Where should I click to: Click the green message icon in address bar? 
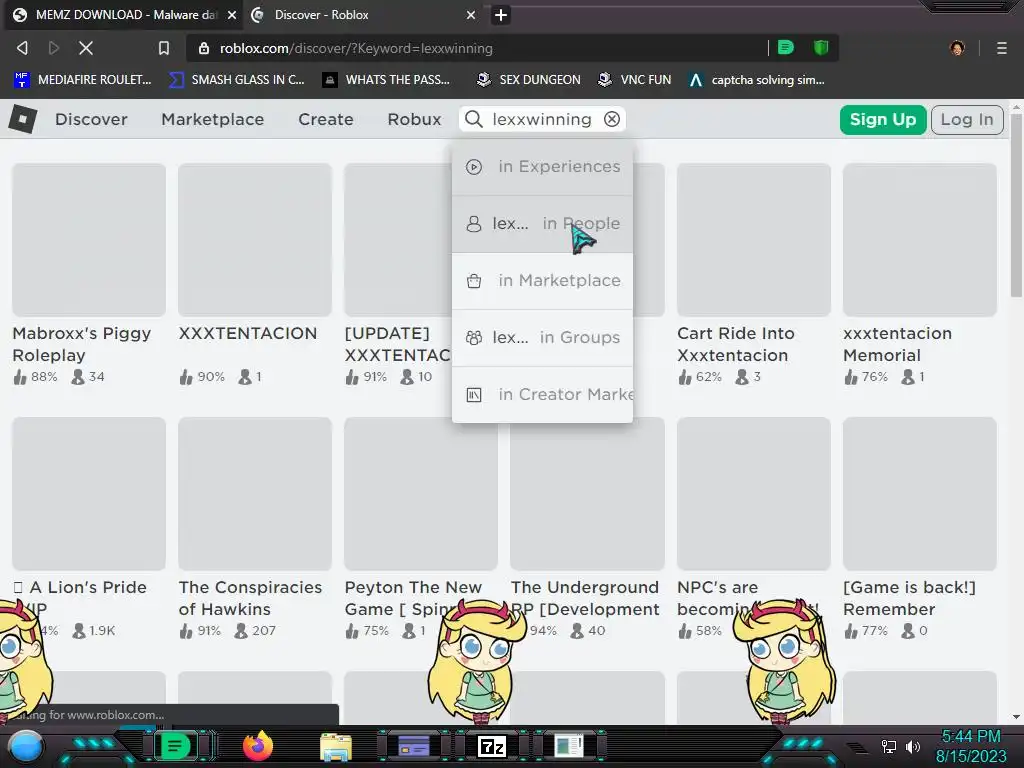pyautogui.click(x=786, y=47)
